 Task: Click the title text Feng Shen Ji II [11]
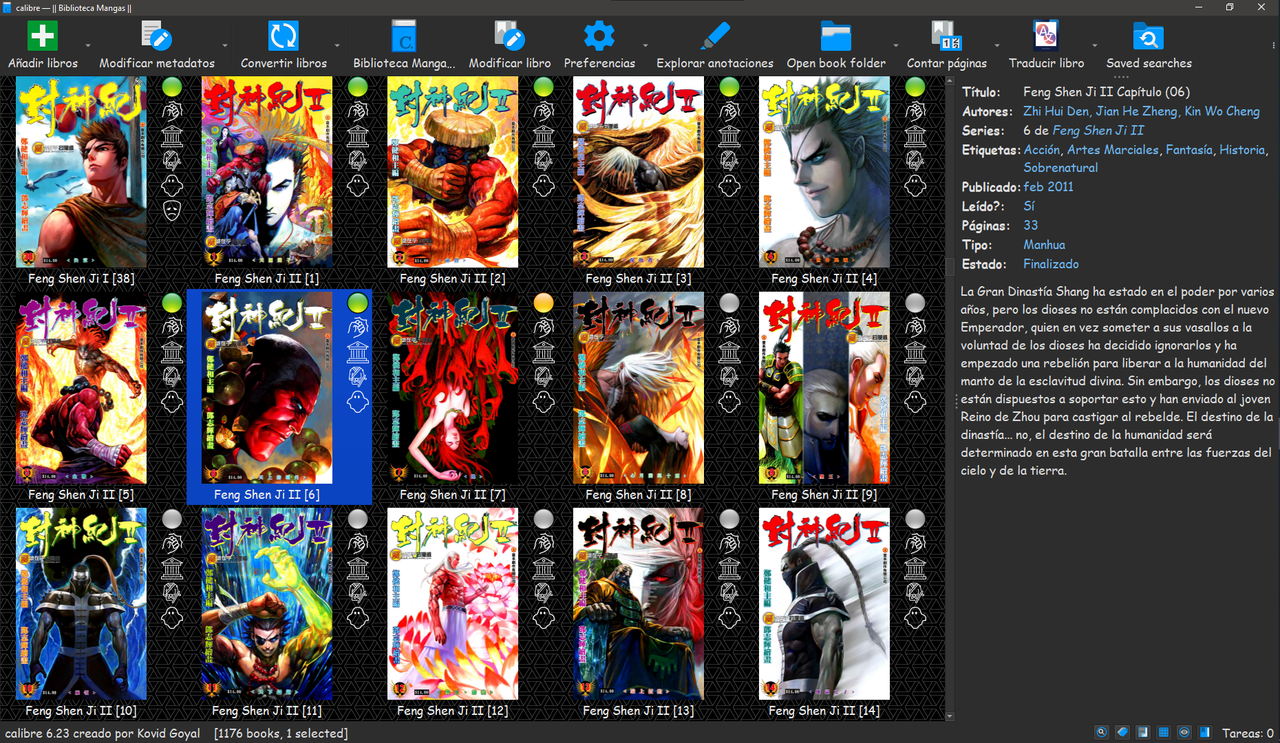[267, 711]
